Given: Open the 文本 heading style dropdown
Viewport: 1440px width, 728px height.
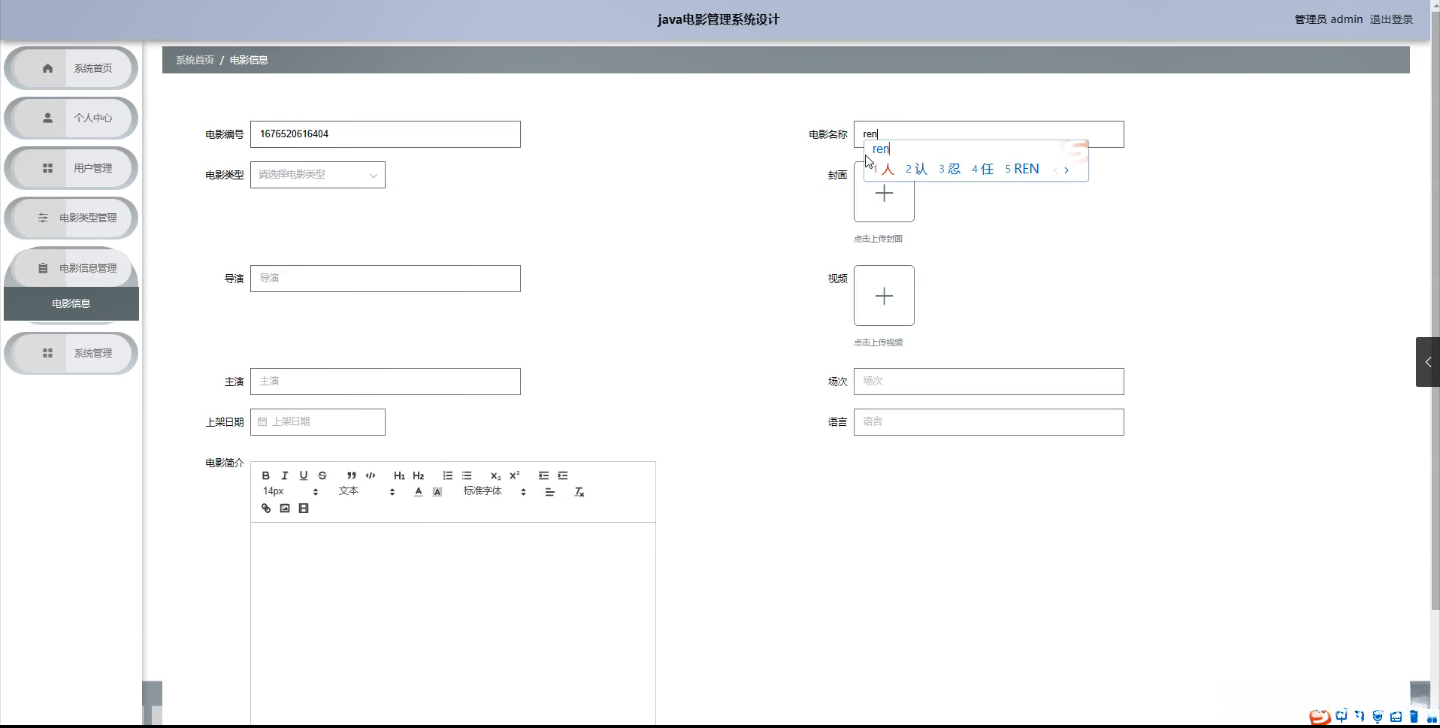Looking at the screenshot, I should (366, 492).
